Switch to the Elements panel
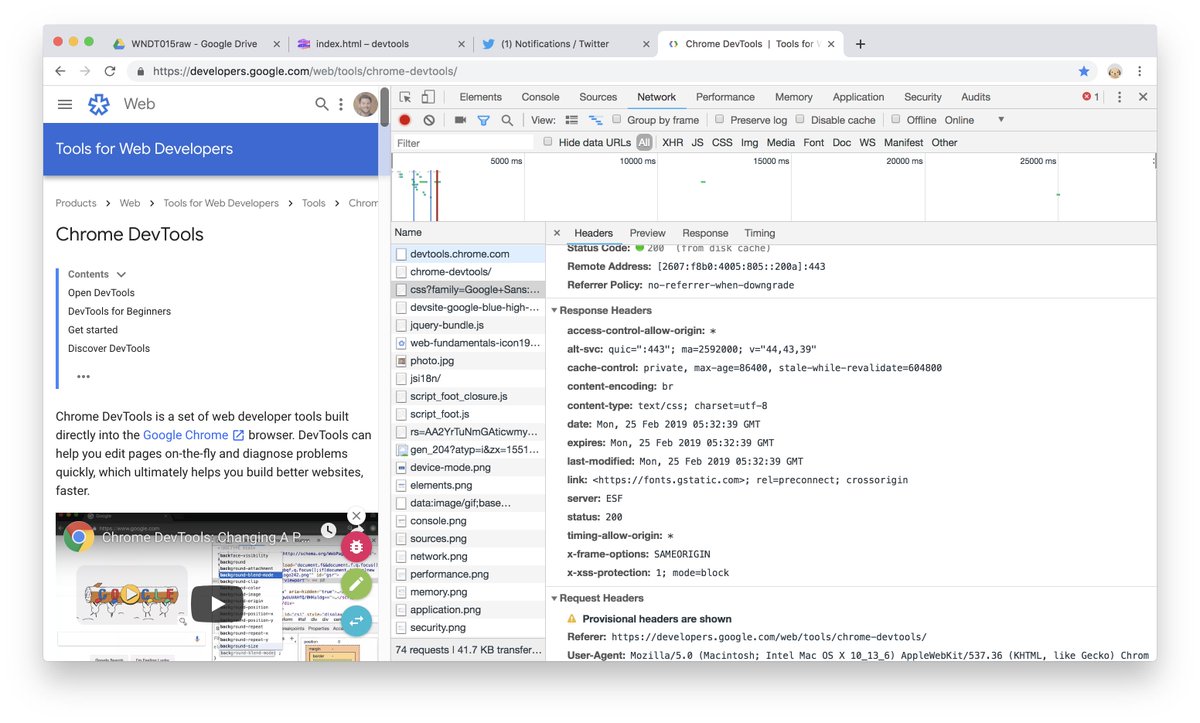Screen dimensions: 1200x723 (x=480, y=97)
